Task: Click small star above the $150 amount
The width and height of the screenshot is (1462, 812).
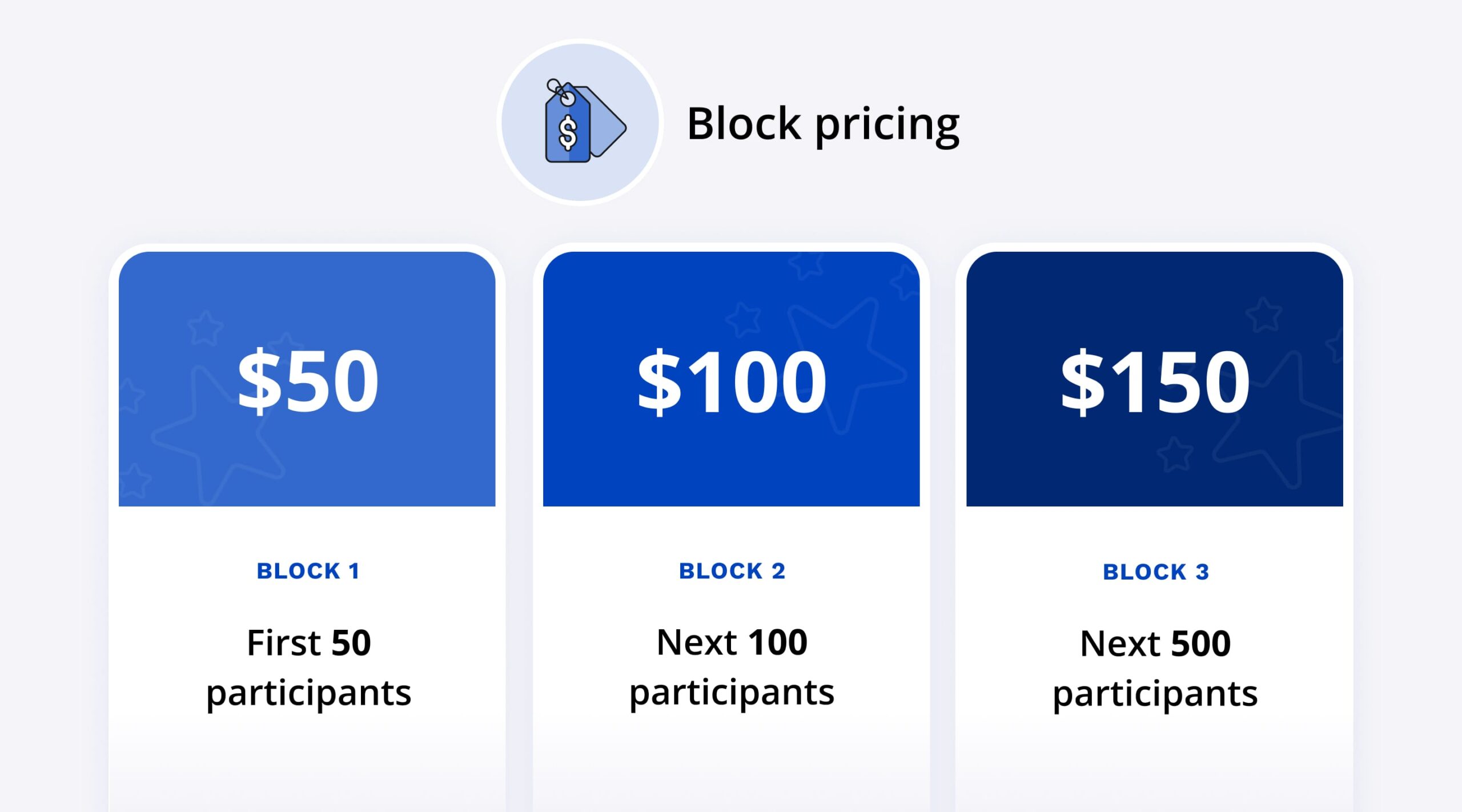Action: pyautogui.click(x=1263, y=314)
